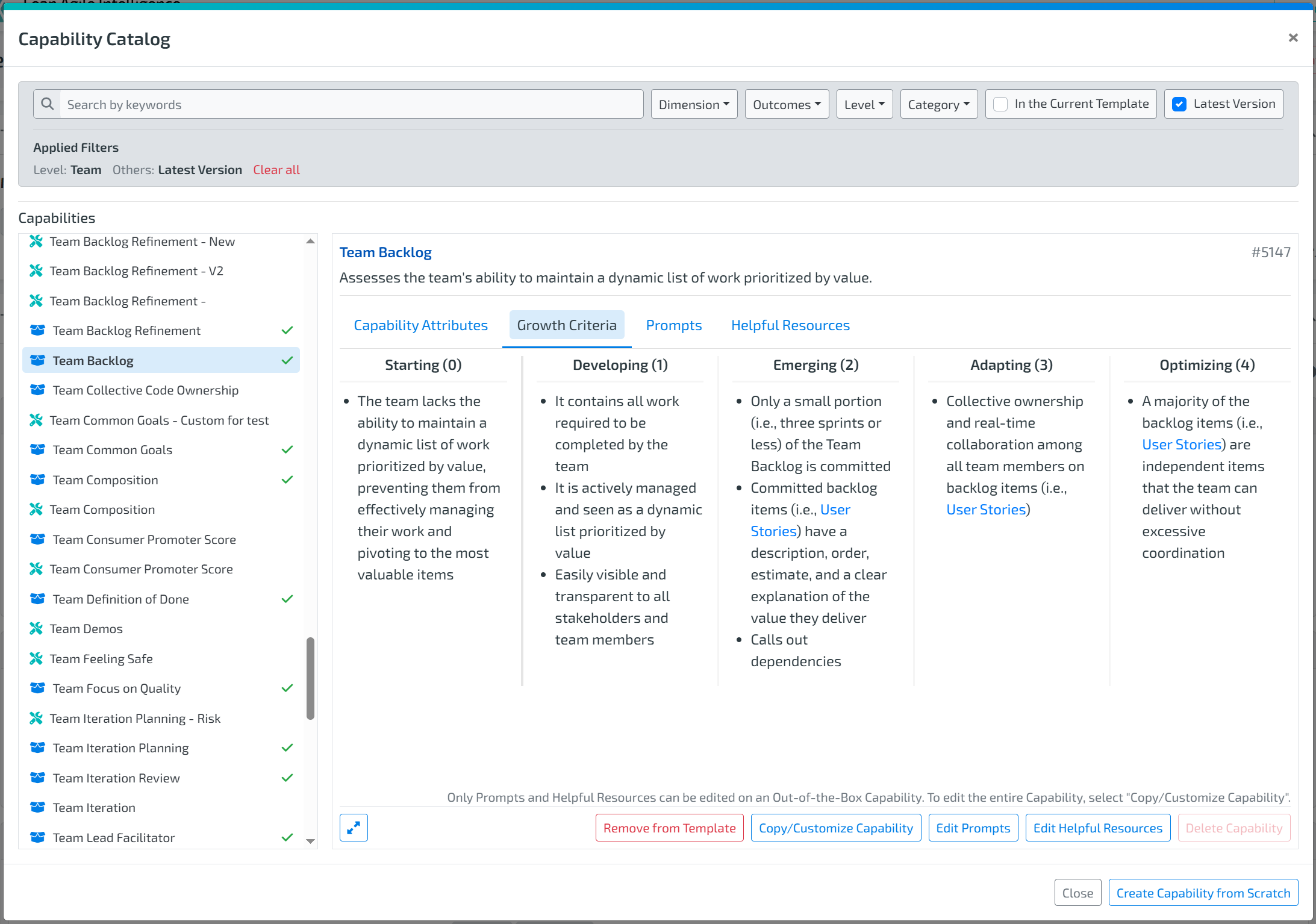
Task: Click the Clear all filters link
Action: pyautogui.click(x=276, y=170)
